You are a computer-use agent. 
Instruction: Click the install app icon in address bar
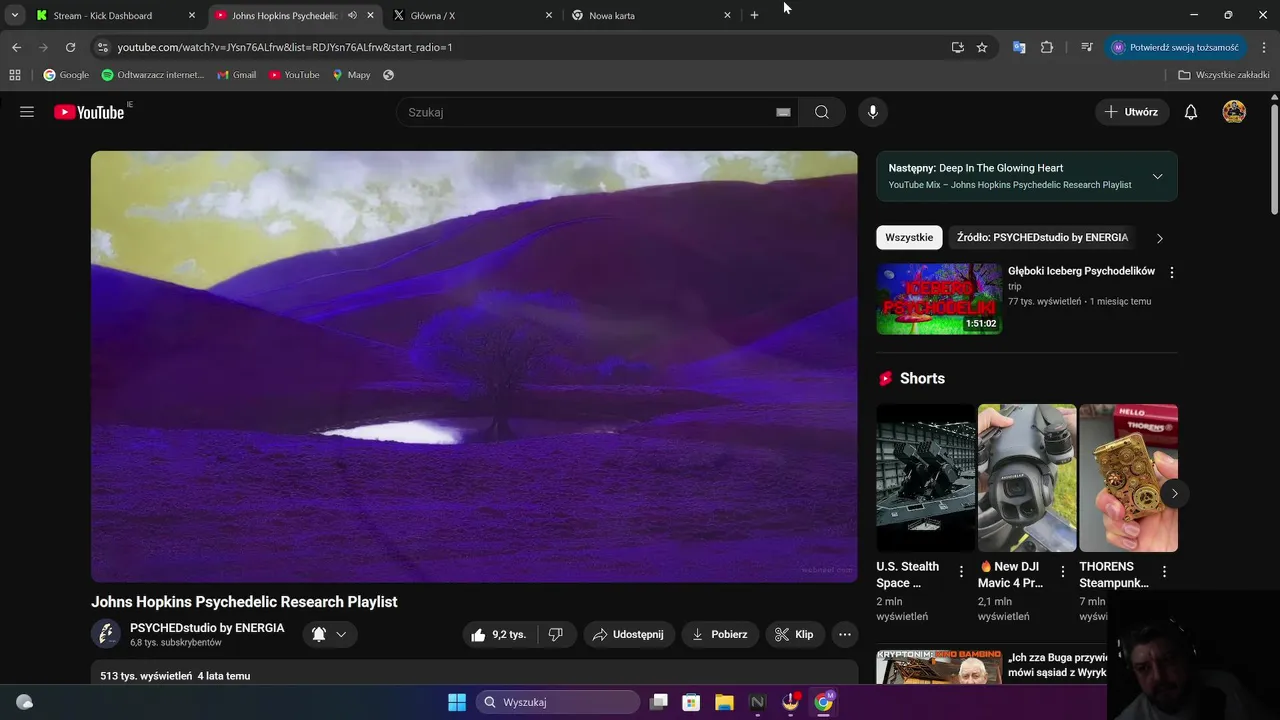(958, 47)
